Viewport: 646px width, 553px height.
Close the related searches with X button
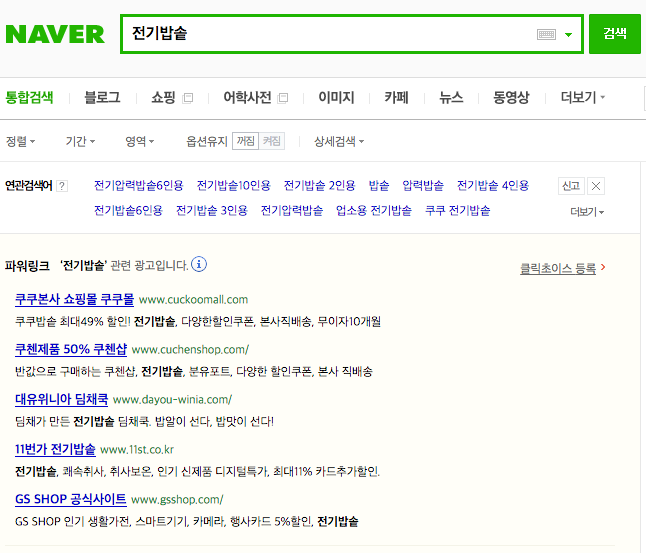click(596, 186)
